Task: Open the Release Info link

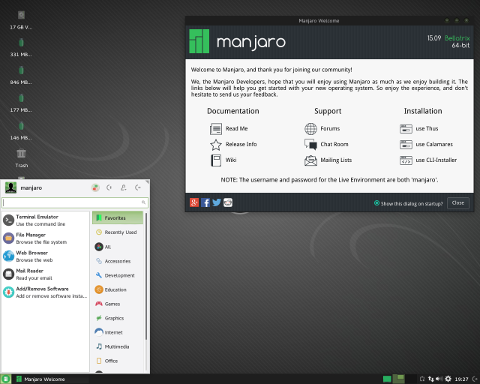Action: 234,144
